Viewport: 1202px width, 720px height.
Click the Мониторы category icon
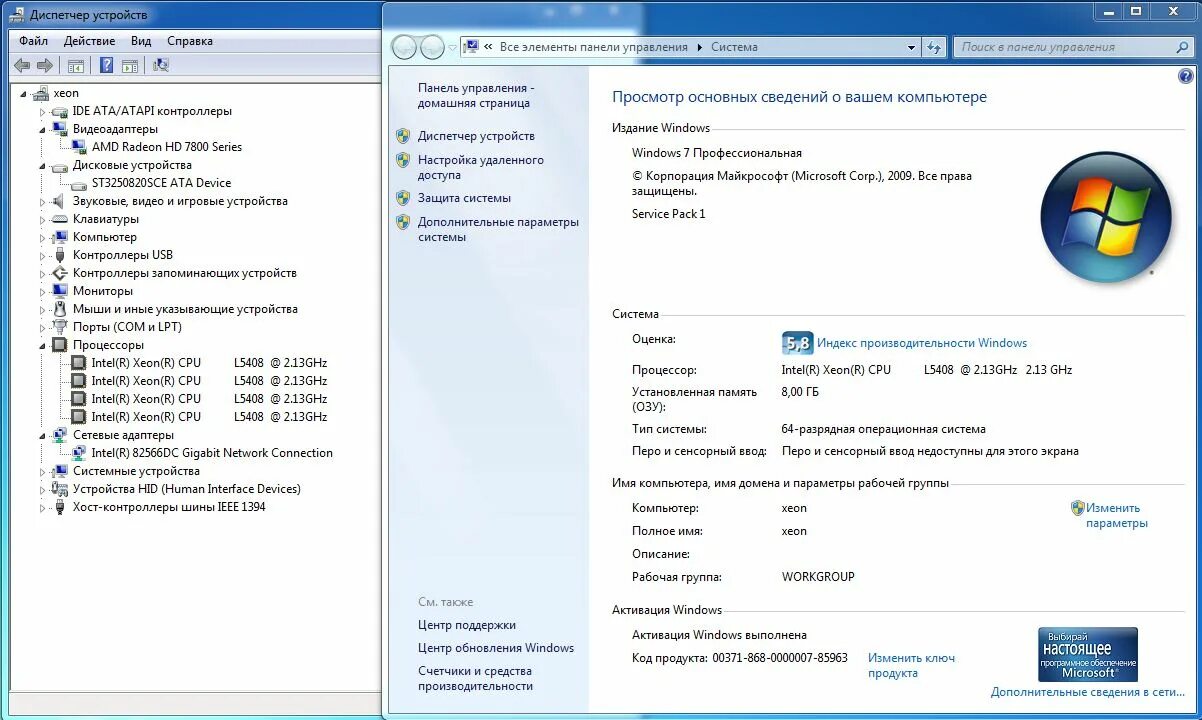(60, 291)
